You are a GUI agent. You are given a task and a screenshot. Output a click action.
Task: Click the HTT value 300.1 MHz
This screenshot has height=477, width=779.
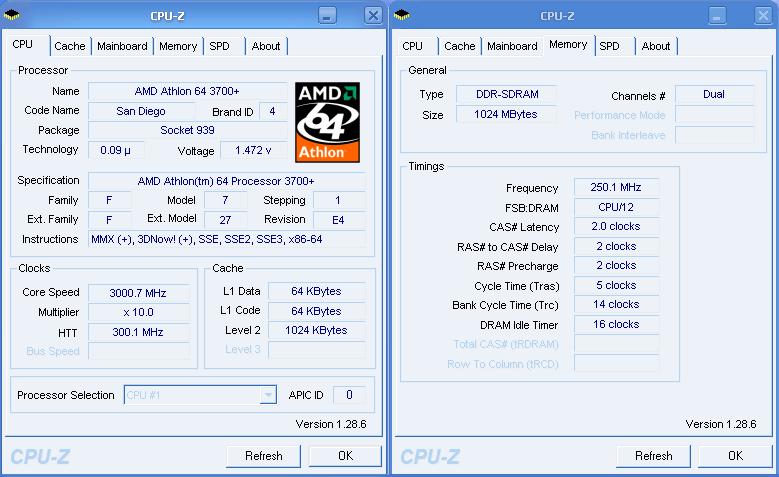click(138, 332)
